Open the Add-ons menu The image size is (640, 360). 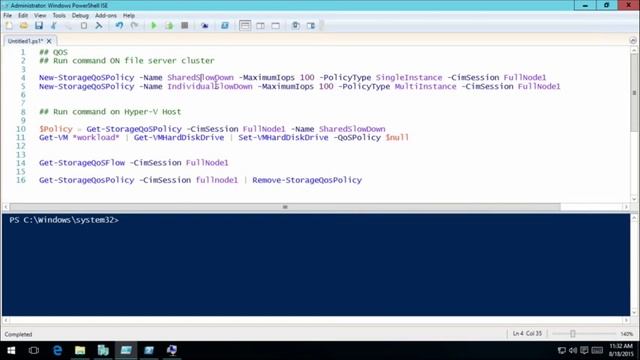coord(106,16)
